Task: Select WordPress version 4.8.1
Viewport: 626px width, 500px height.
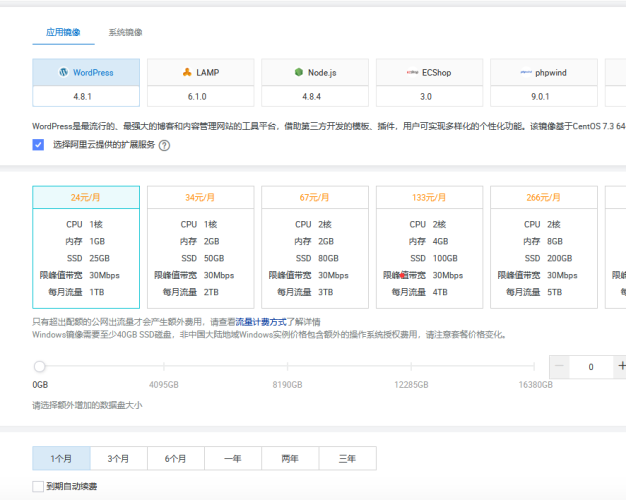Action: (86, 96)
